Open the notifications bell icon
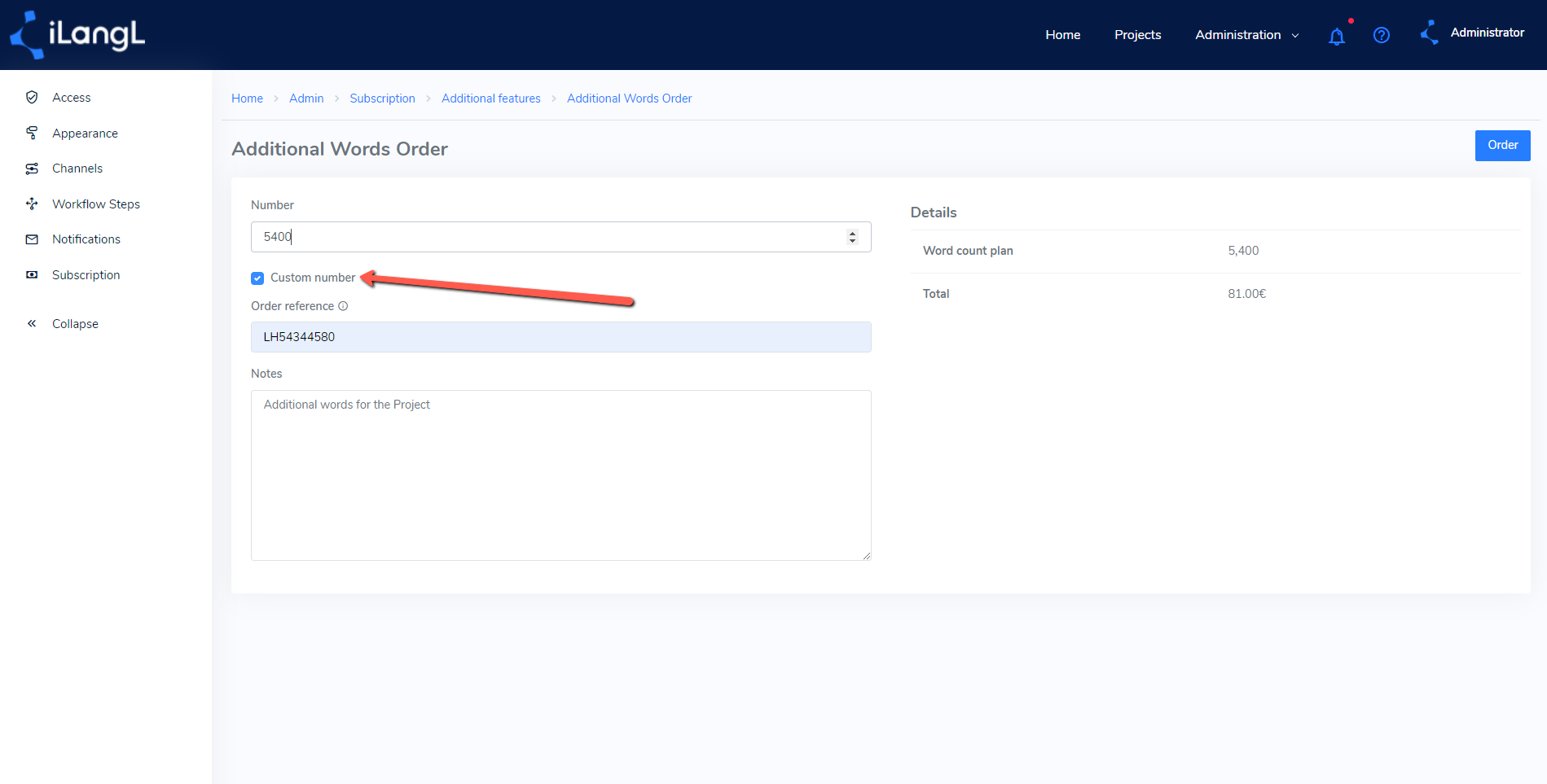 [x=1336, y=36]
